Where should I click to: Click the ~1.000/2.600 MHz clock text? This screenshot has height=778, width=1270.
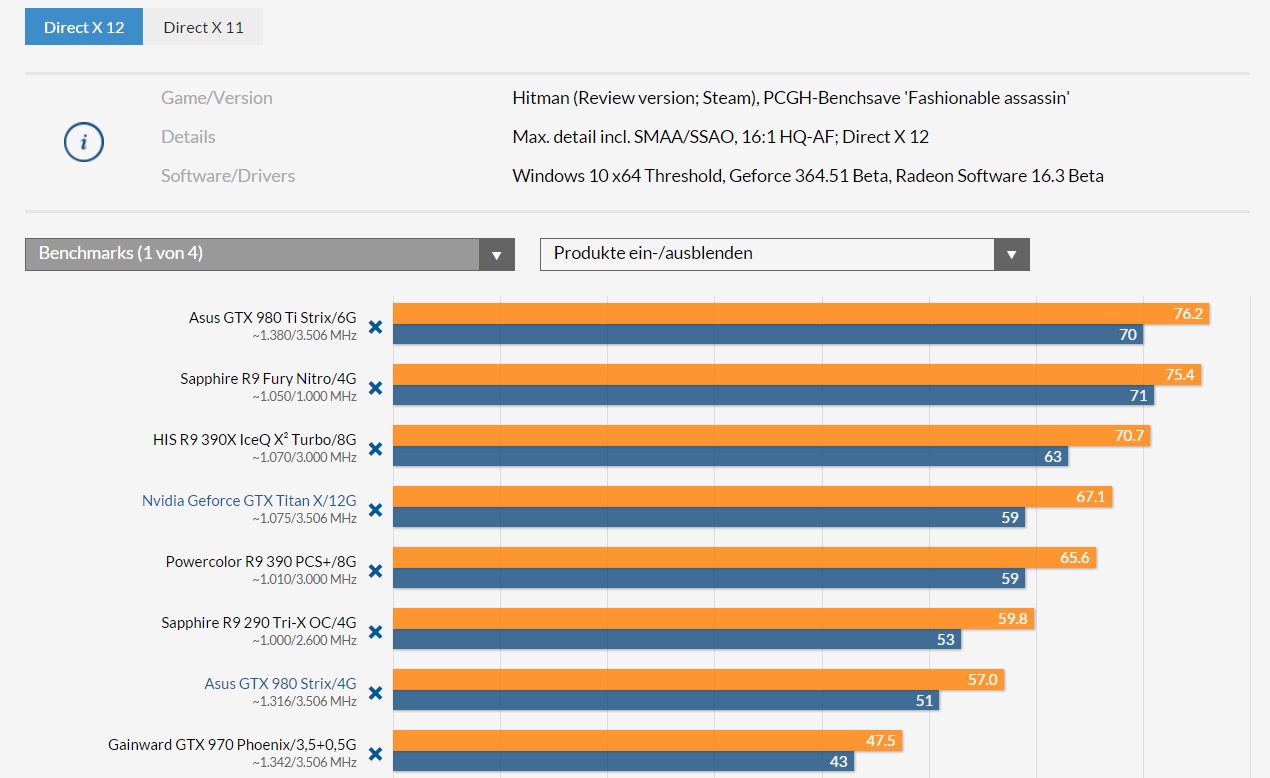[304, 641]
